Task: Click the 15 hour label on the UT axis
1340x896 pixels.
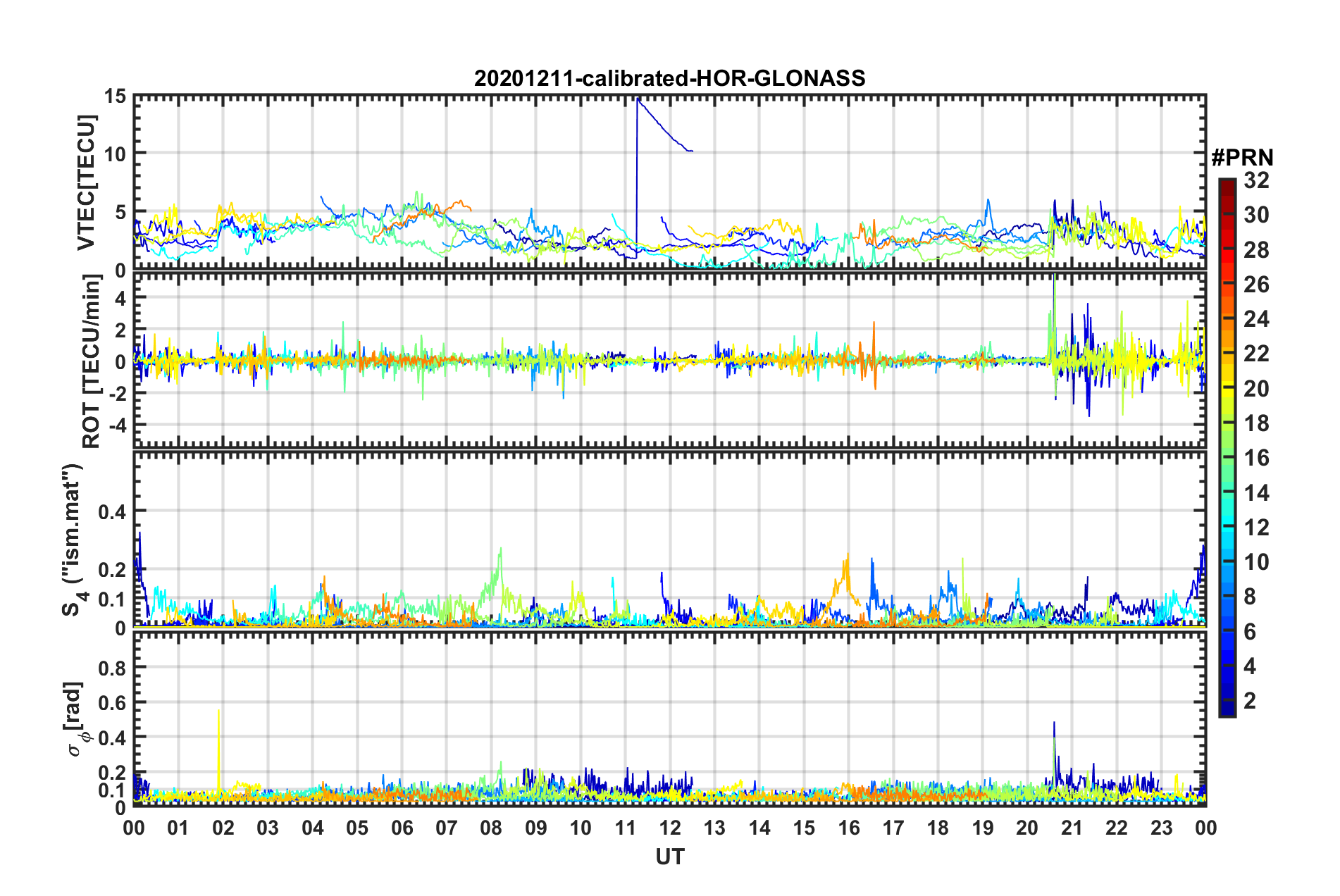Action: coord(804,828)
